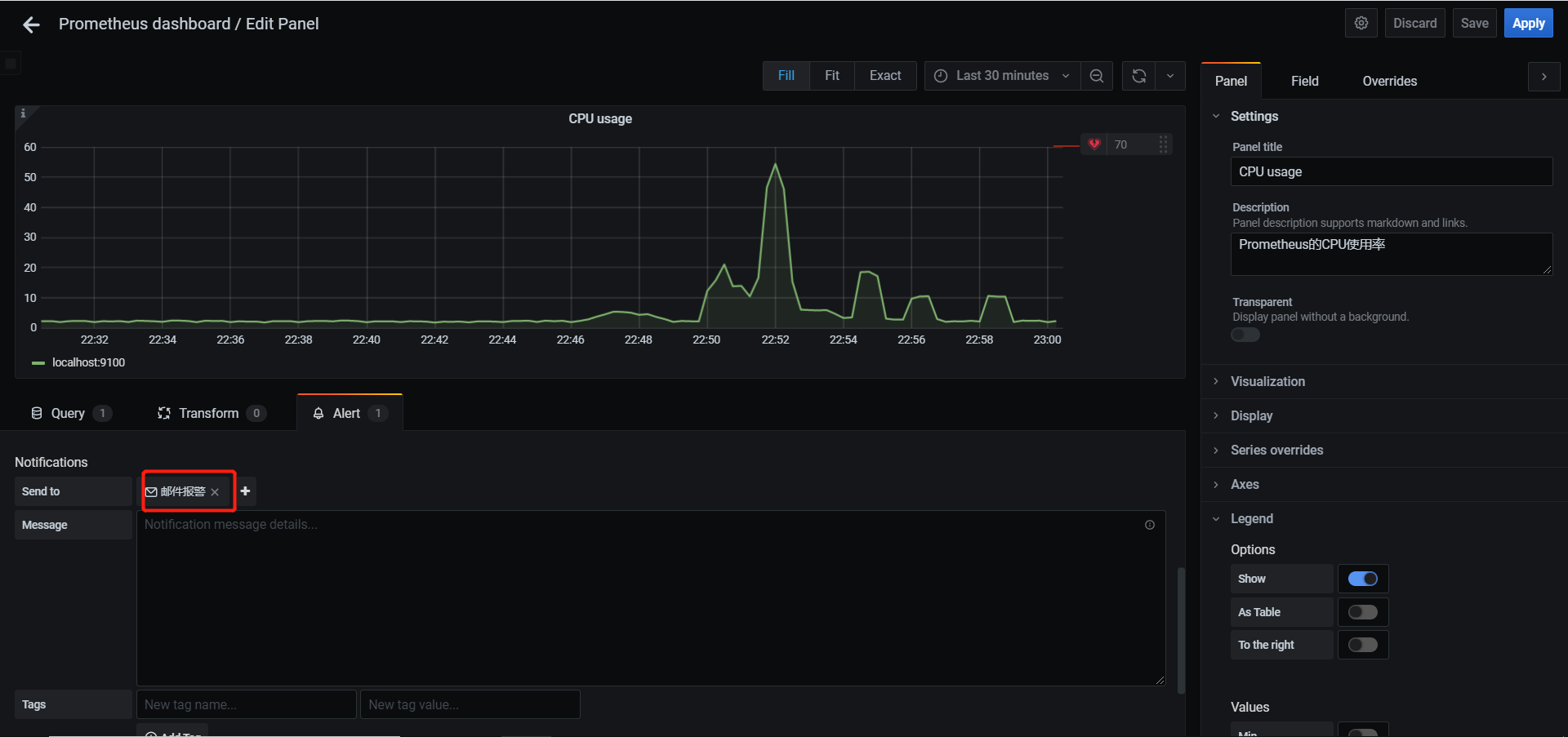Click the Transform tab icon
The height and width of the screenshot is (737, 1568).
(x=164, y=413)
